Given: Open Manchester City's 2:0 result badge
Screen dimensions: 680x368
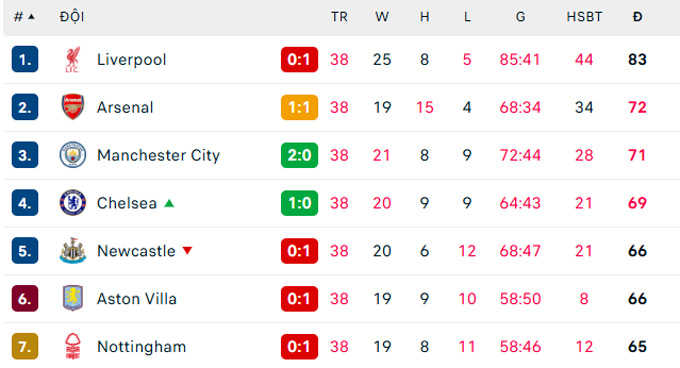Looking at the screenshot, I should (299, 155).
